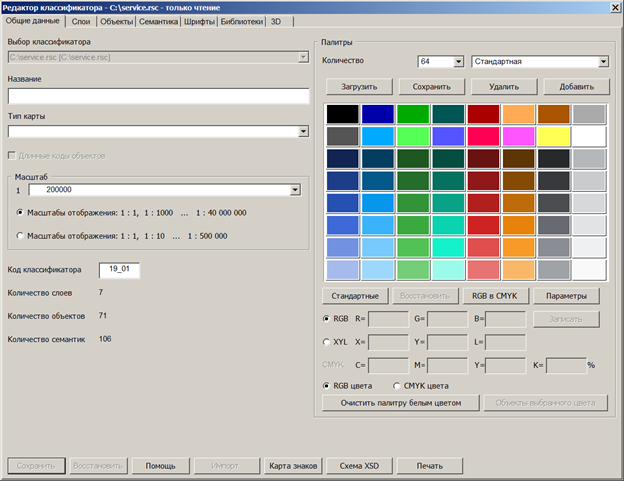Image resolution: width=624 pixels, height=481 pixels.
Task: Expand the Тип карты dropdown
Action: 303,131
